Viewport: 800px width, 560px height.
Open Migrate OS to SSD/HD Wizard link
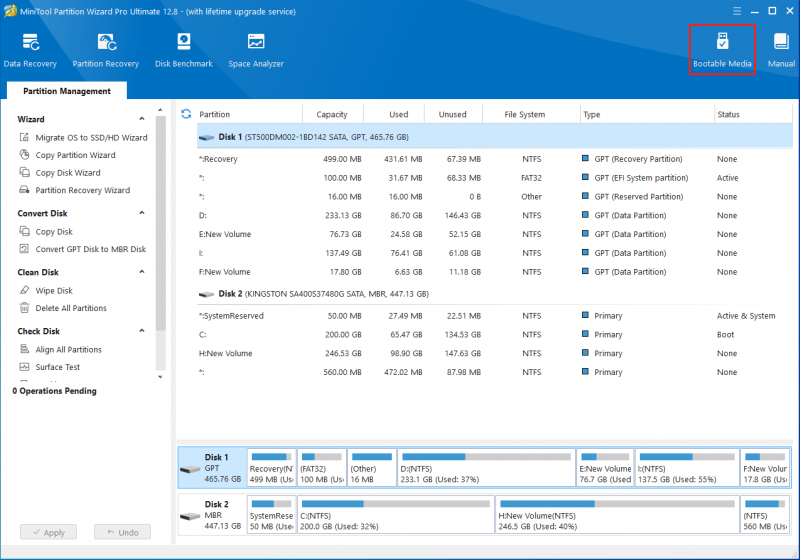pos(91,137)
